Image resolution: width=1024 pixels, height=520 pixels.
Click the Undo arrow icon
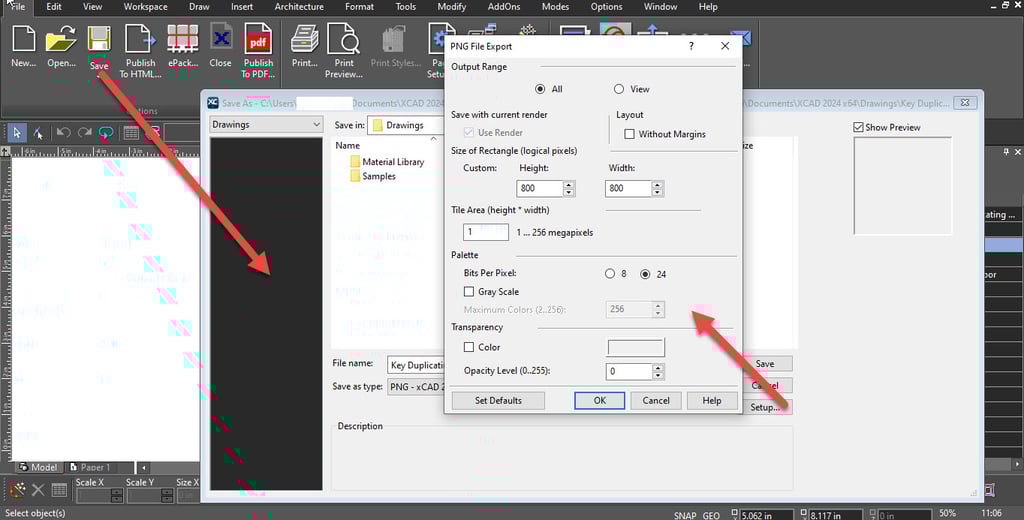[x=63, y=133]
